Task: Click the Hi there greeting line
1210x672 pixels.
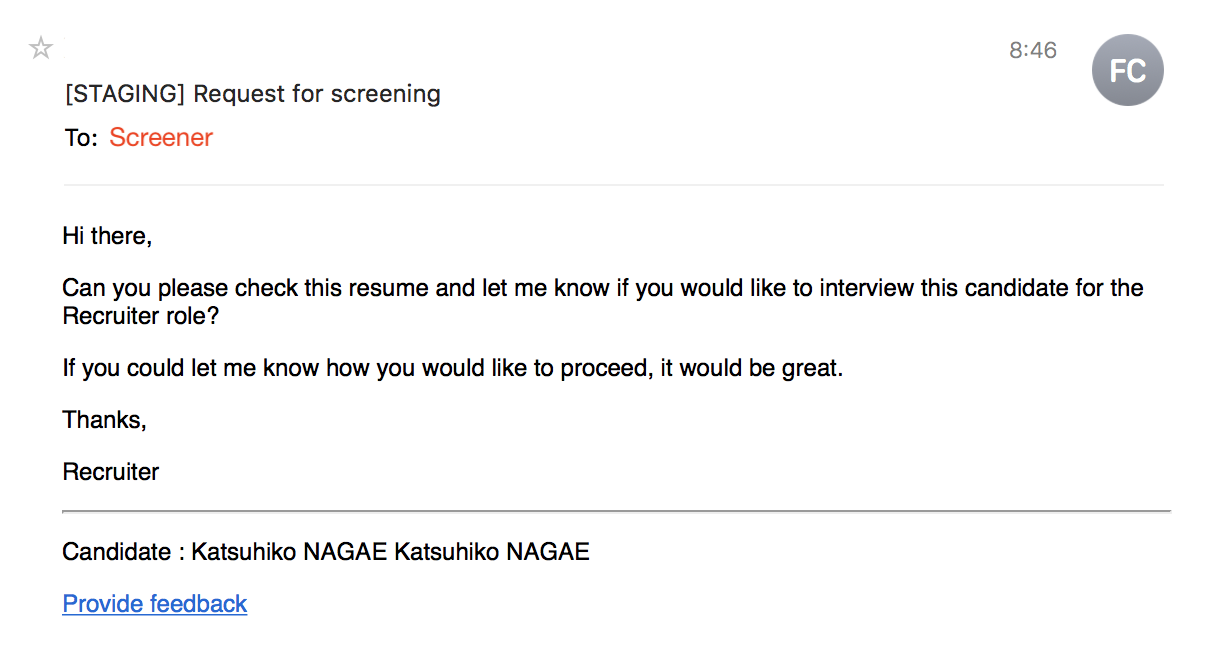Action: (x=107, y=237)
